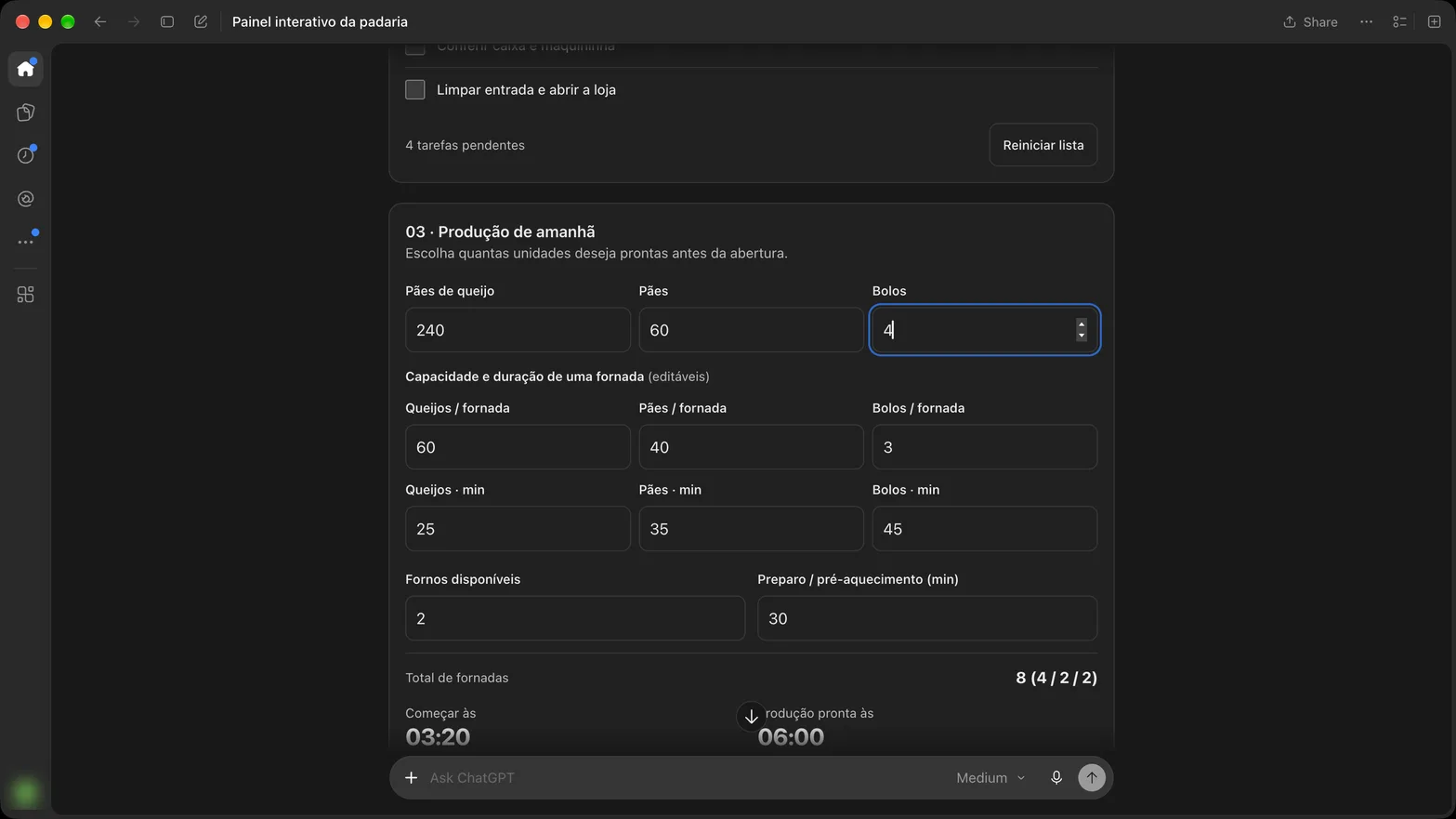Click the 'Pães de queijo' input field
This screenshot has height=819, width=1456.
(518, 330)
